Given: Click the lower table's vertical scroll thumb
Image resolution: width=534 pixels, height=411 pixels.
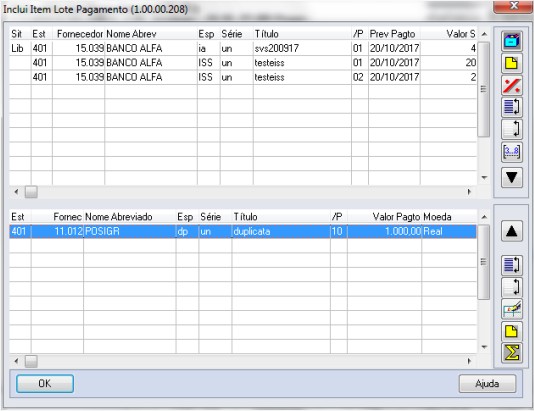Looking at the screenshot, I should click(x=484, y=262).
